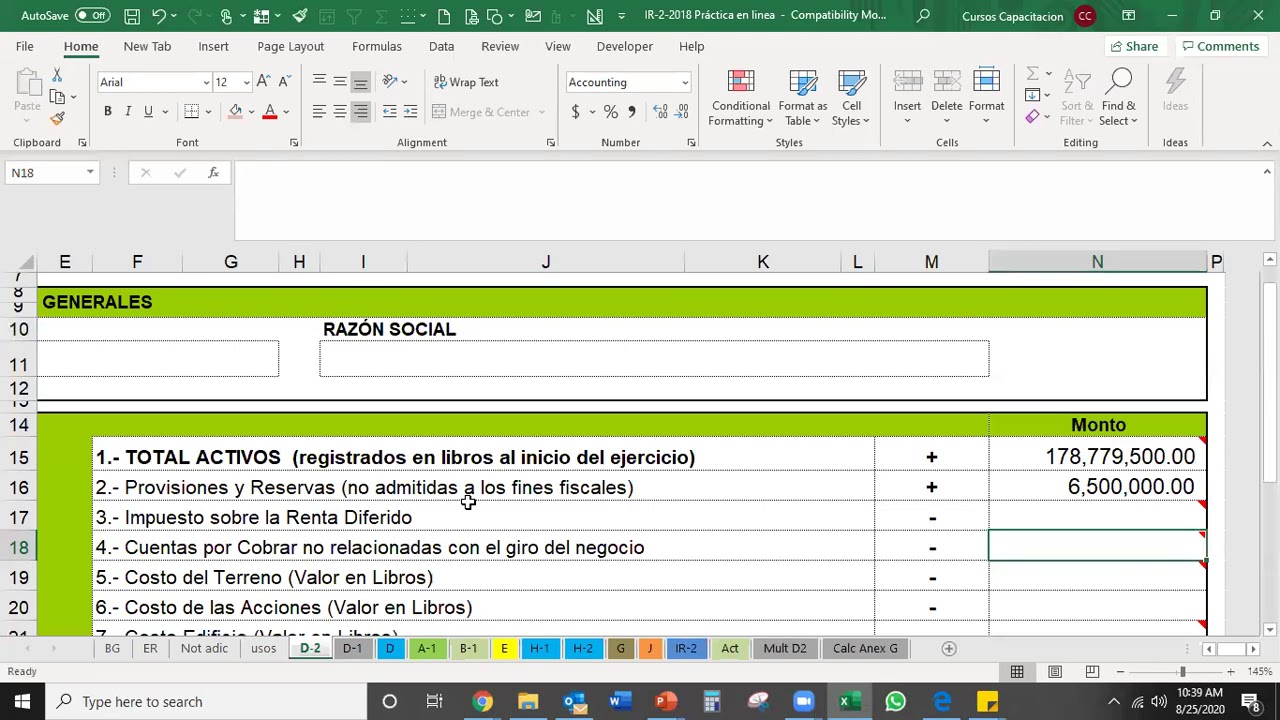Click the Font Color red A
The height and width of the screenshot is (720, 1280).
click(270, 112)
